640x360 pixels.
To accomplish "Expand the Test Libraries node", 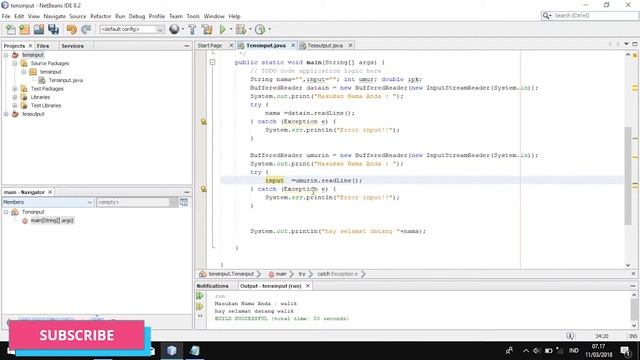I will 15,105.
